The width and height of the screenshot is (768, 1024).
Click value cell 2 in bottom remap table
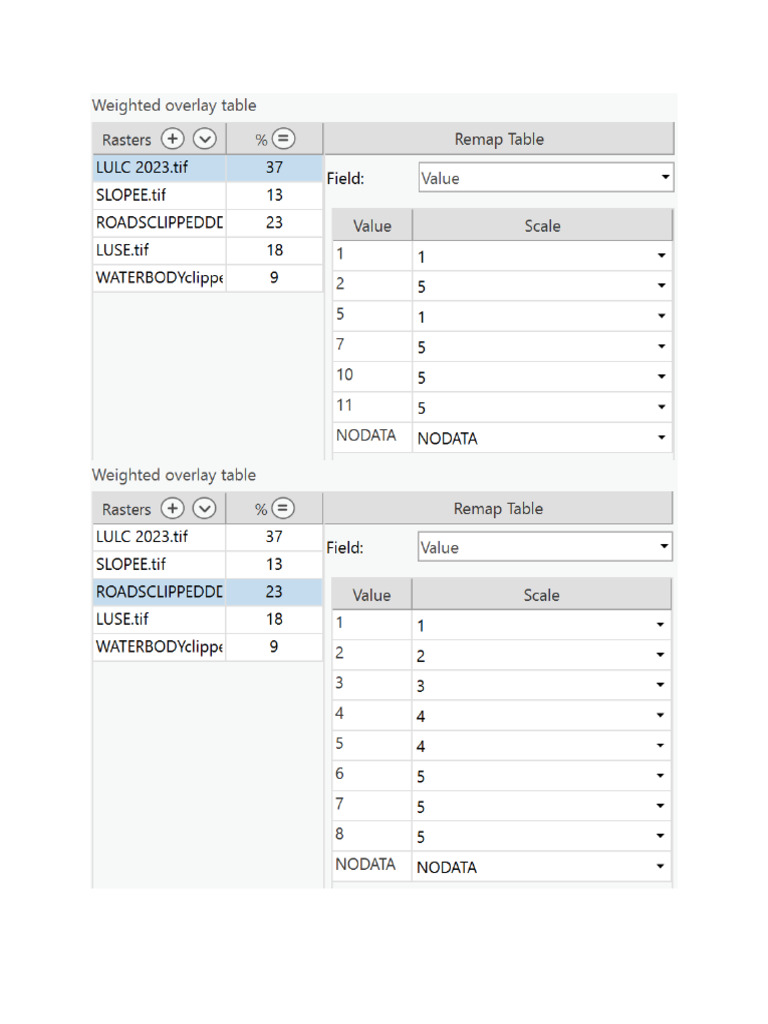coord(372,653)
